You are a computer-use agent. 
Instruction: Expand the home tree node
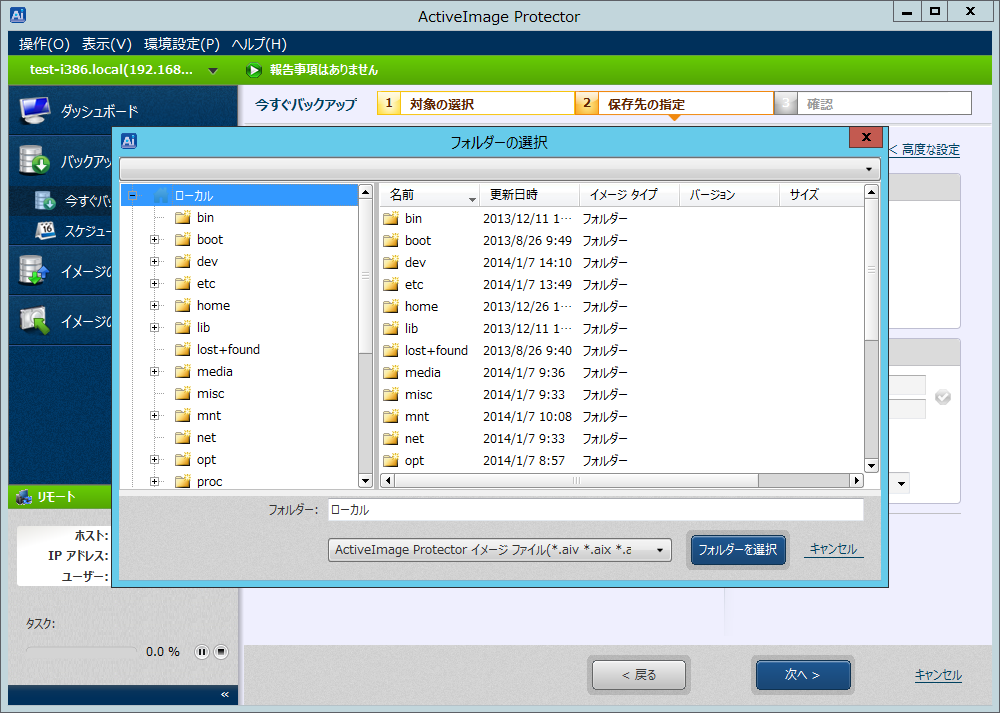coord(154,305)
